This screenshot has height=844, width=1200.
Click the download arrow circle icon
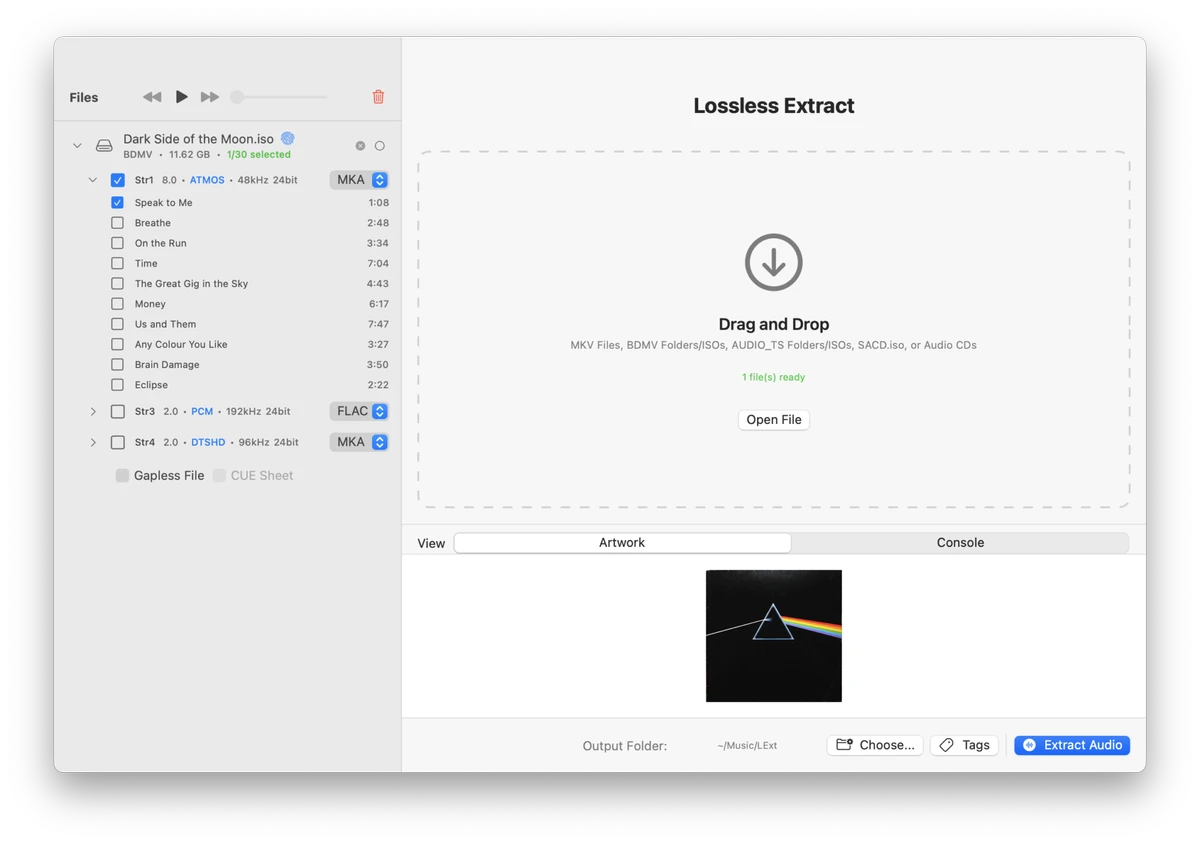click(774, 262)
